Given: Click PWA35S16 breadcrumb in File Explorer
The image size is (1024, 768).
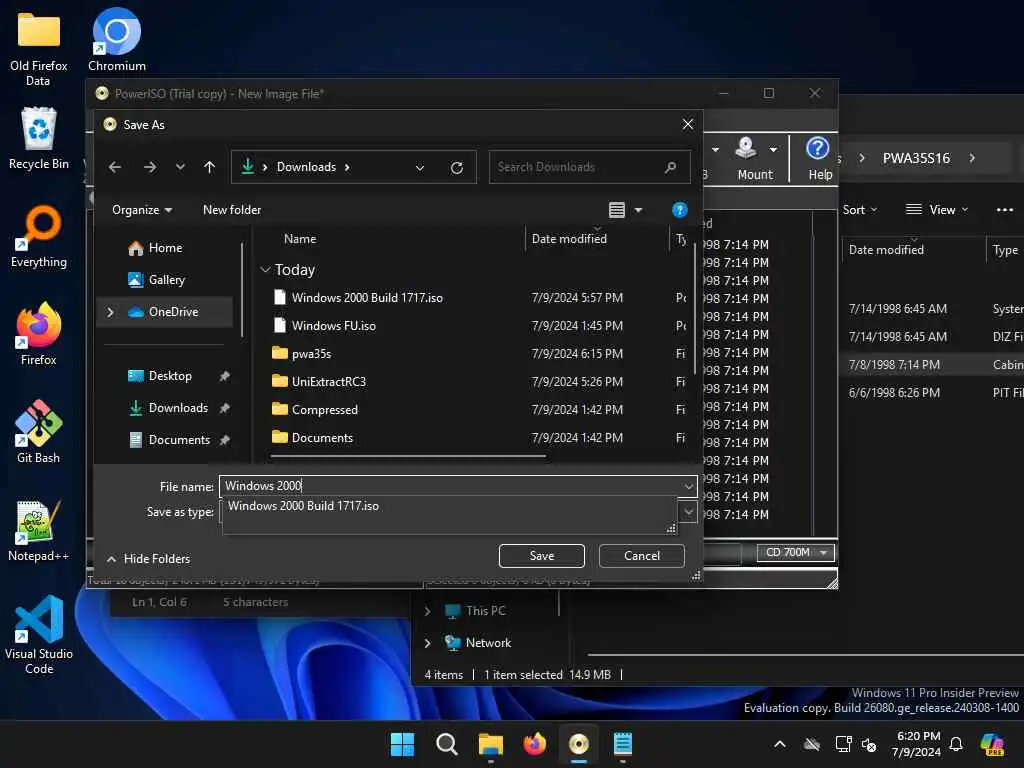Looking at the screenshot, I should tap(916, 158).
